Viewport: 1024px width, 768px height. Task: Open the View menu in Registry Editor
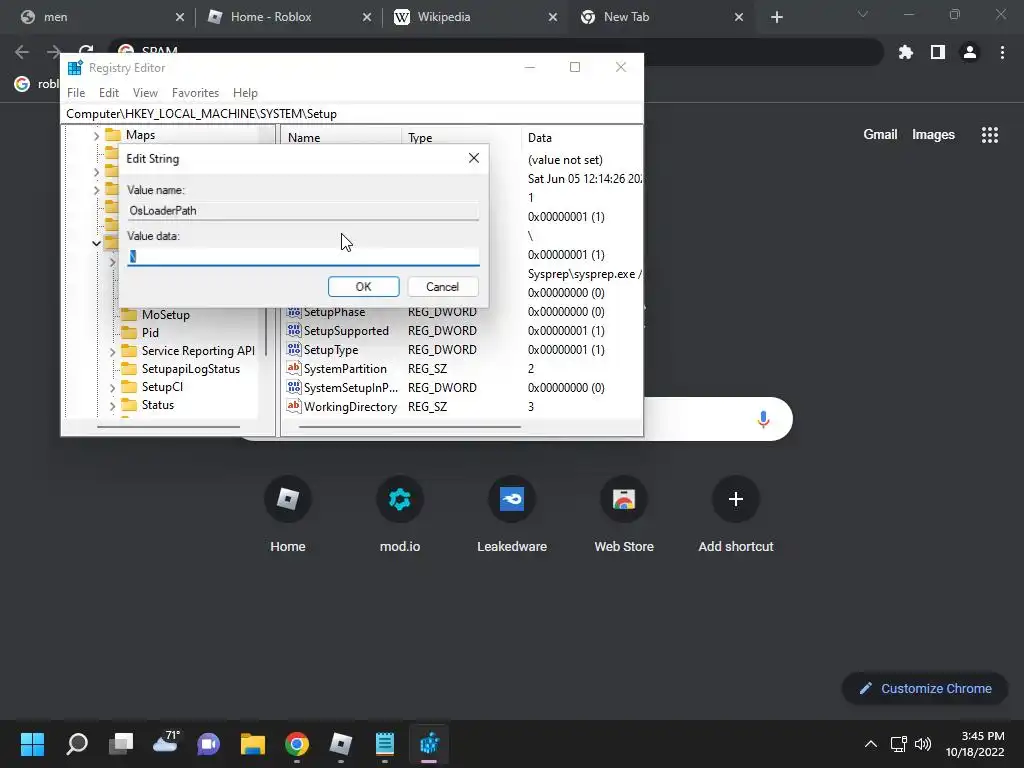[x=145, y=93]
